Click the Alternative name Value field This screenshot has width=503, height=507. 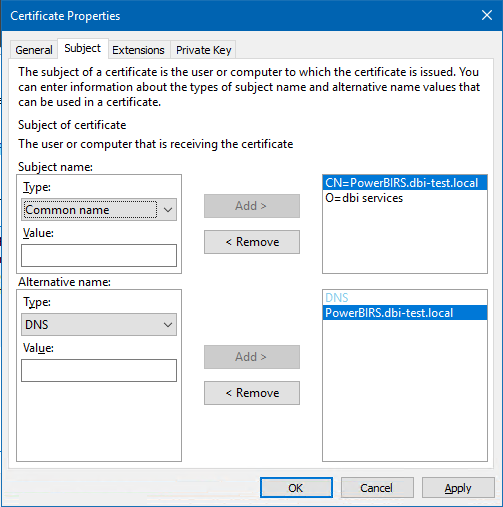click(x=99, y=370)
